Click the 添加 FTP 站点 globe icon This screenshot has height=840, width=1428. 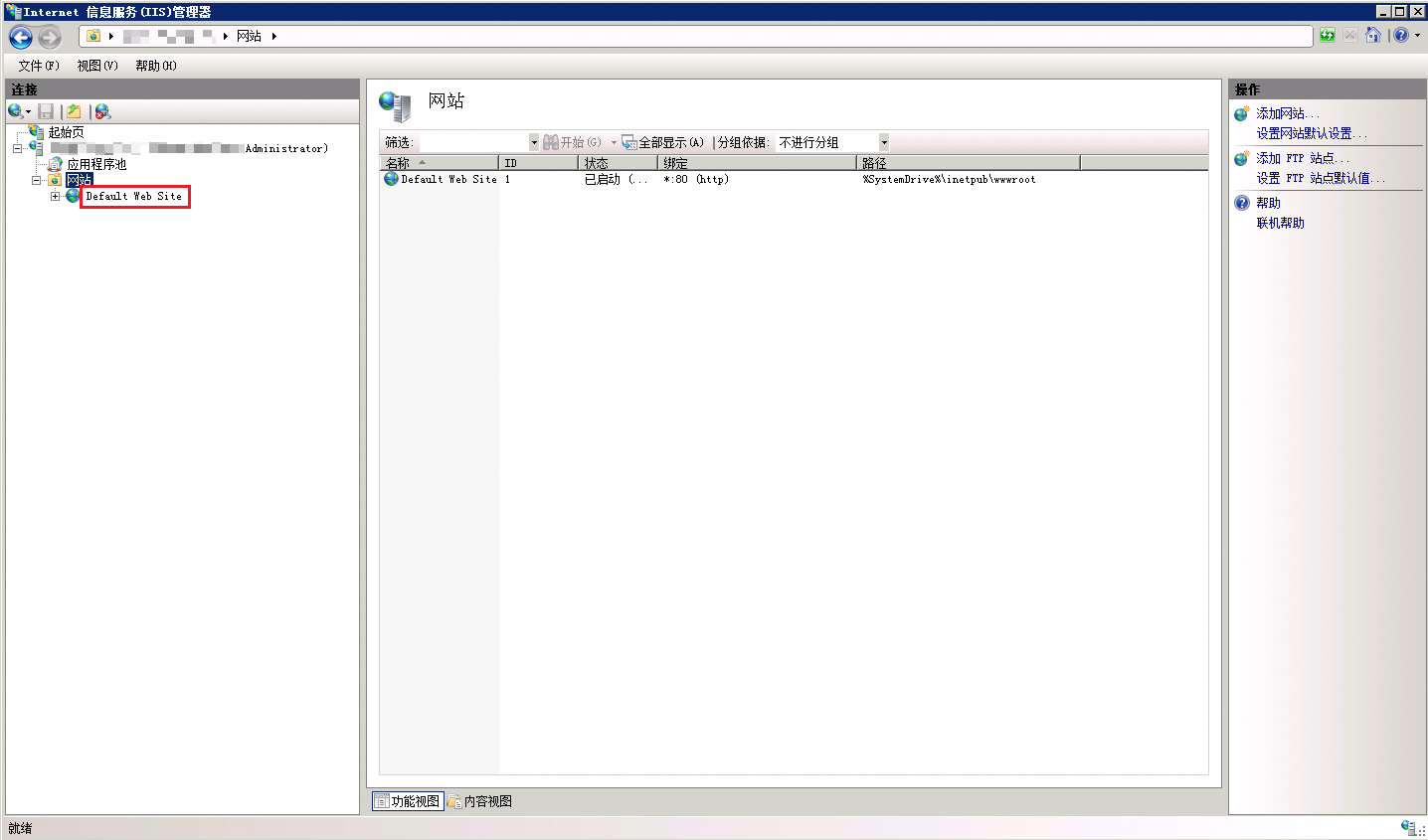click(1242, 158)
